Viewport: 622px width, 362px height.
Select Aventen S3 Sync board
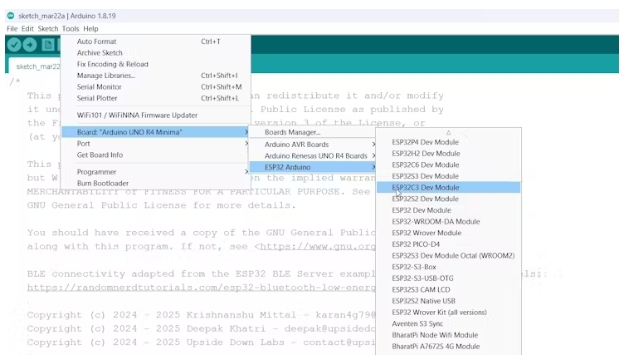(x=448, y=324)
